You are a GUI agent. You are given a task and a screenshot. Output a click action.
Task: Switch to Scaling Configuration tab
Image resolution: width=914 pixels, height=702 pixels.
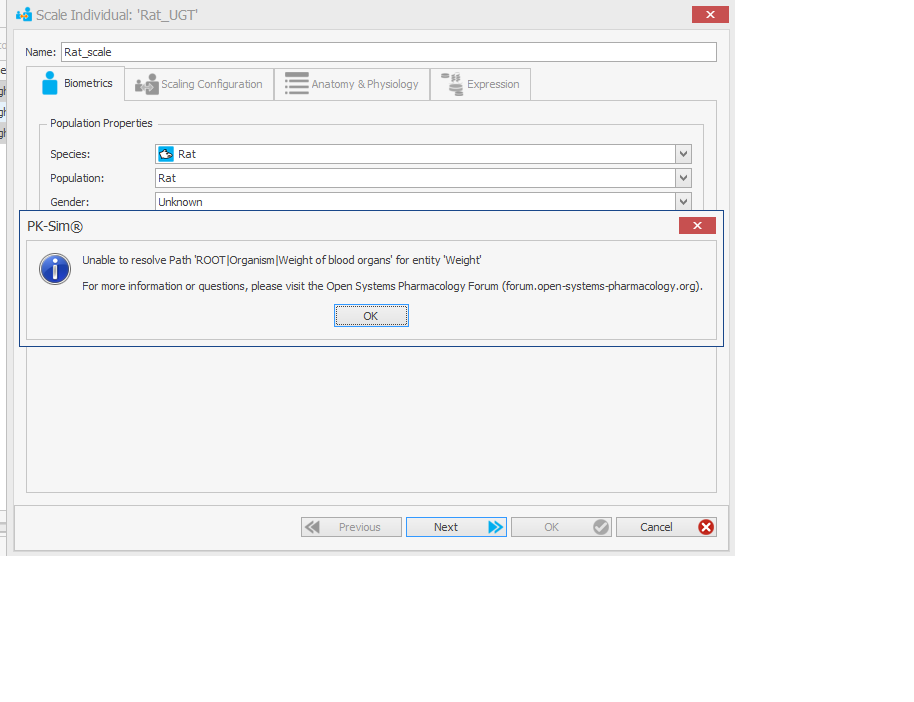(x=199, y=84)
